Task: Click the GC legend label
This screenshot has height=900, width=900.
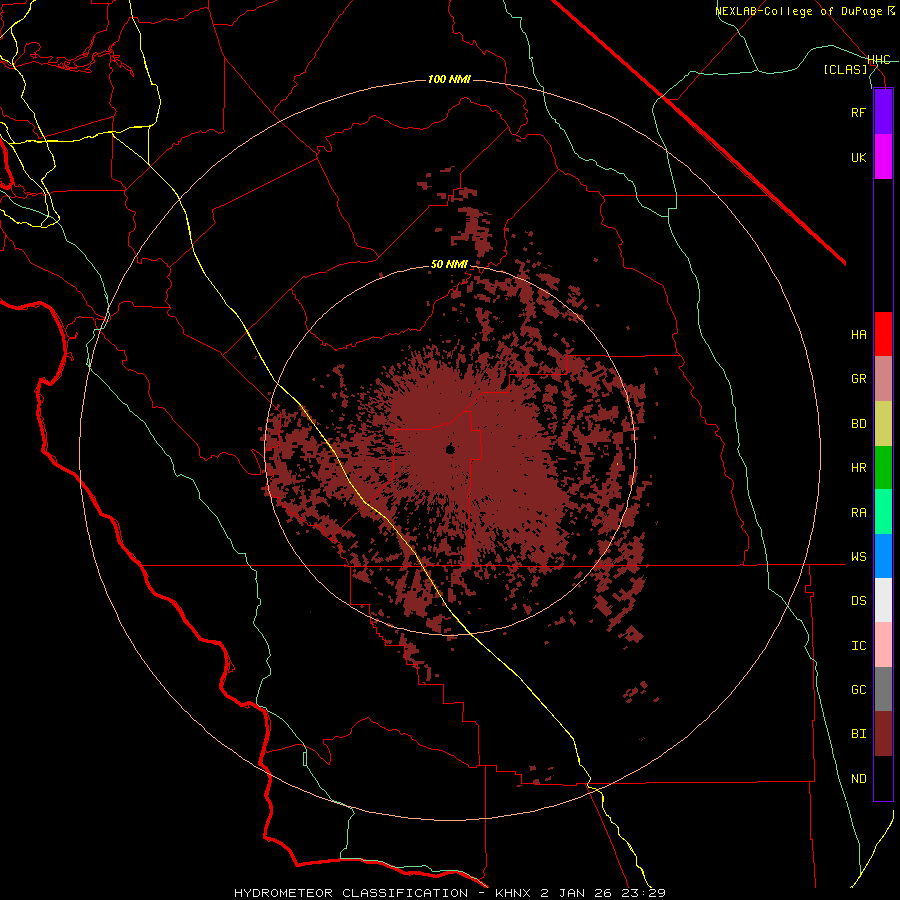Action: pyautogui.click(x=858, y=690)
